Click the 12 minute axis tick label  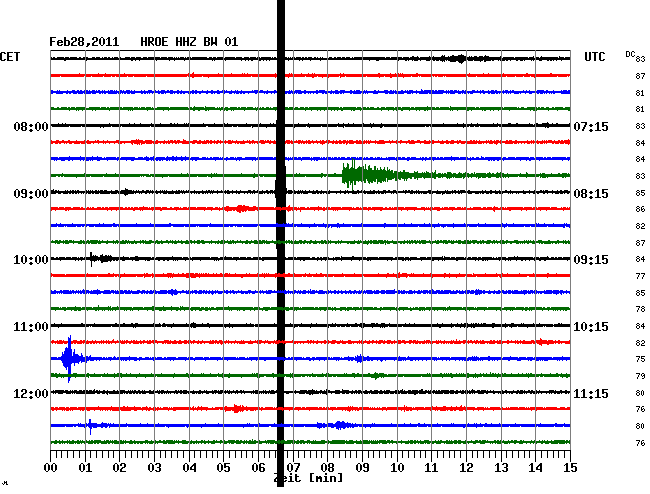point(466,468)
